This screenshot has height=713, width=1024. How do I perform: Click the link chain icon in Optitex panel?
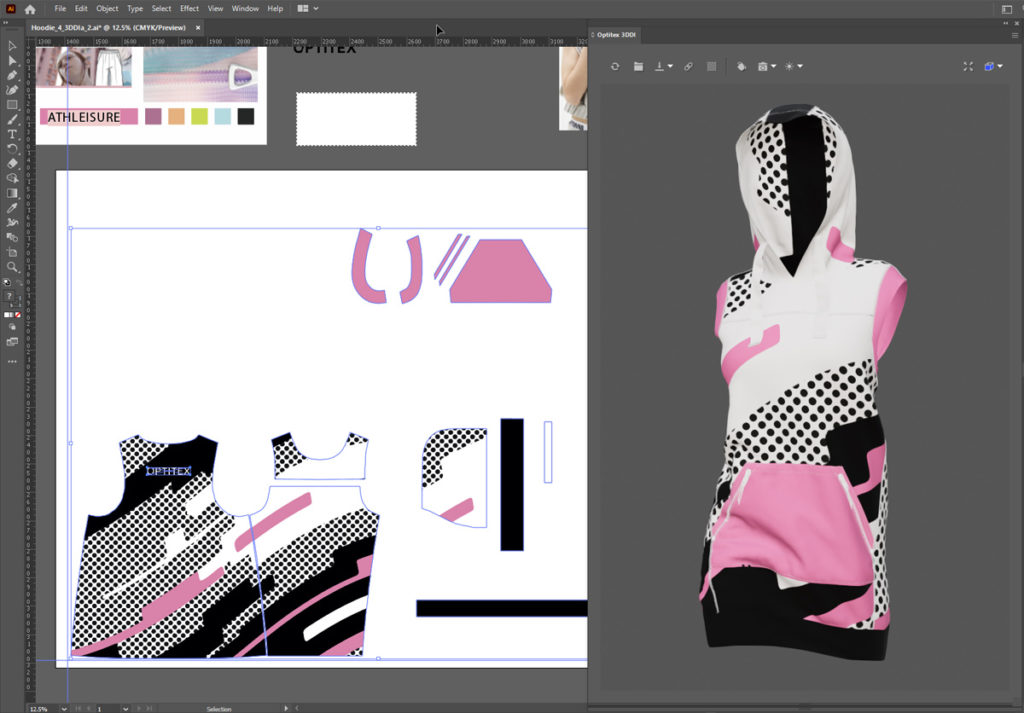click(688, 66)
